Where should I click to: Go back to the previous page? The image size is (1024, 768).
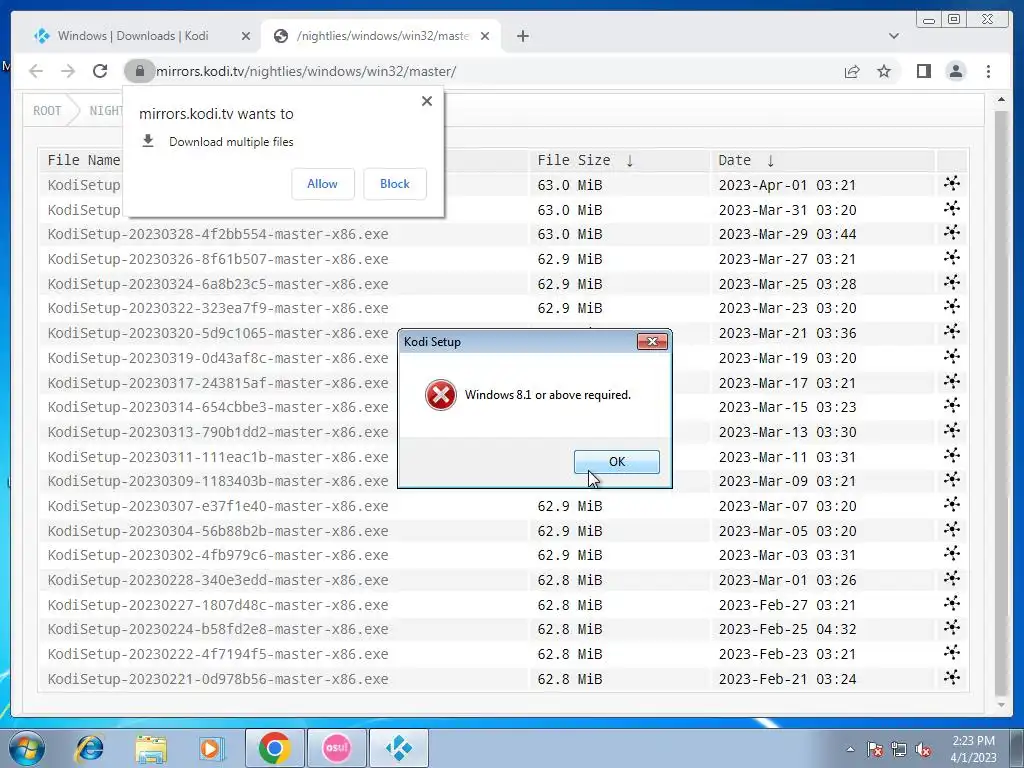[x=36, y=71]
